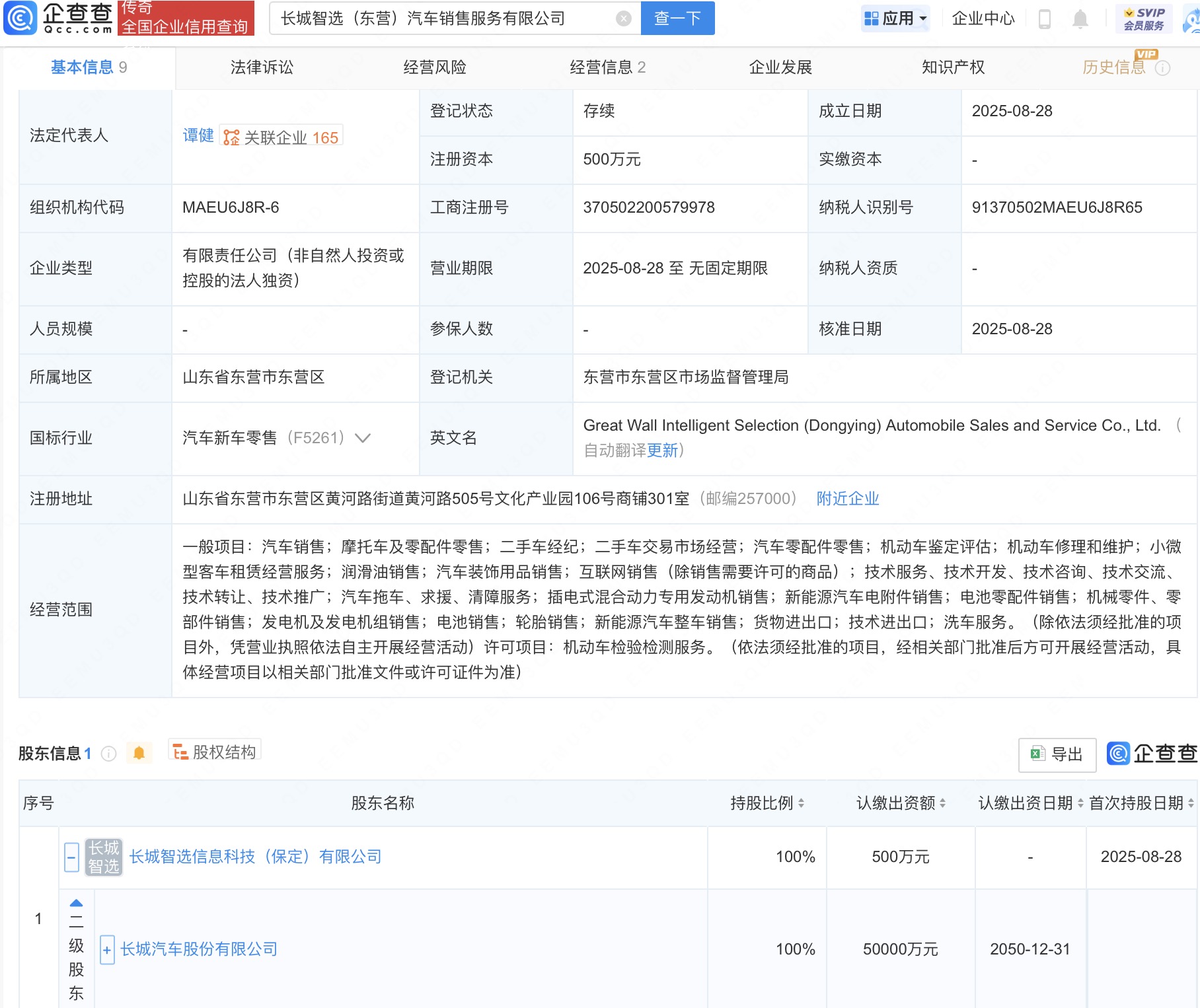Switch to 经营风险 tab
1200x1008 pixels.
pos(435,67)
